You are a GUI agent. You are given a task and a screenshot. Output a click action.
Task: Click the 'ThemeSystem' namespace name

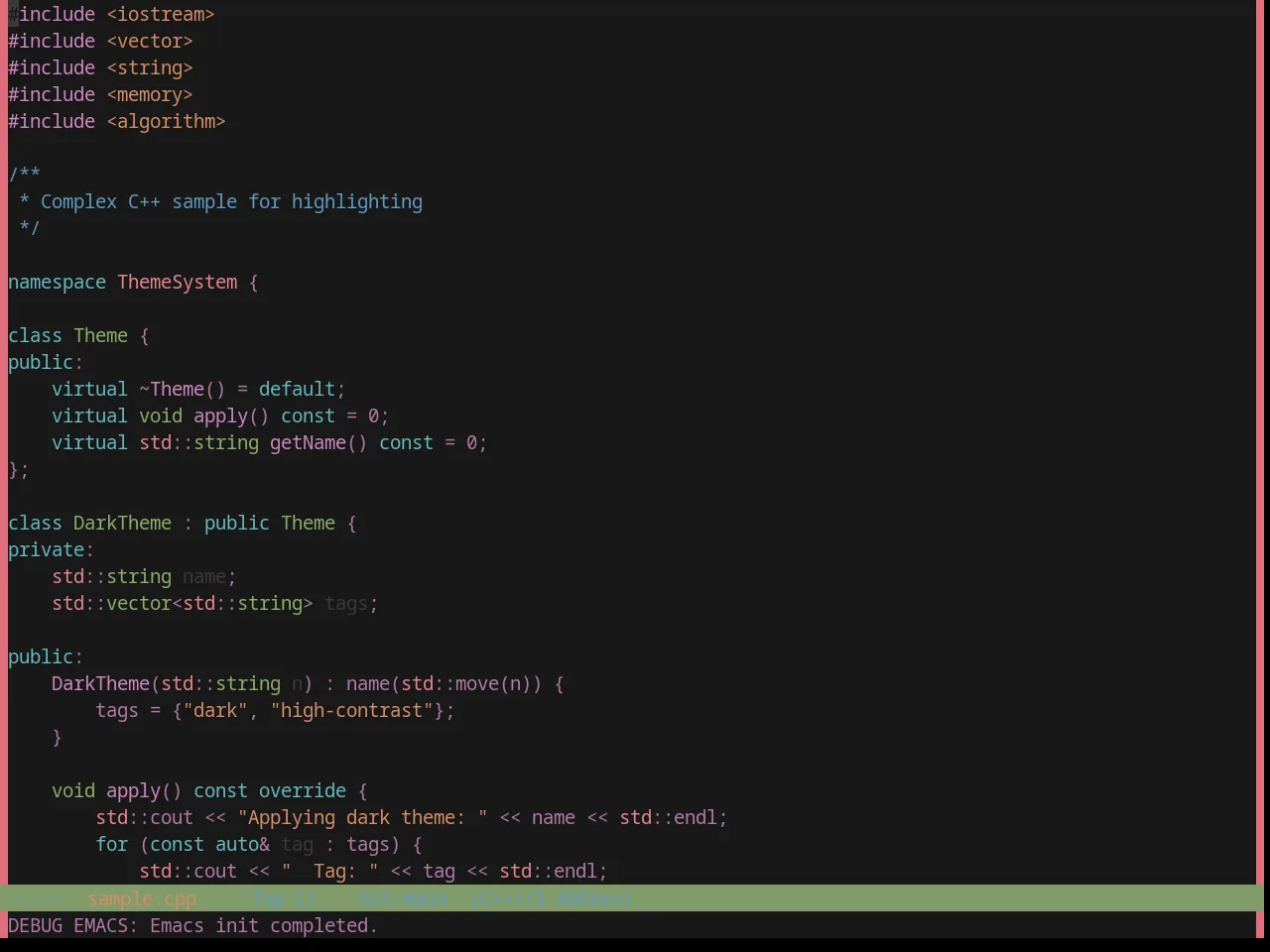coord(178,282)
